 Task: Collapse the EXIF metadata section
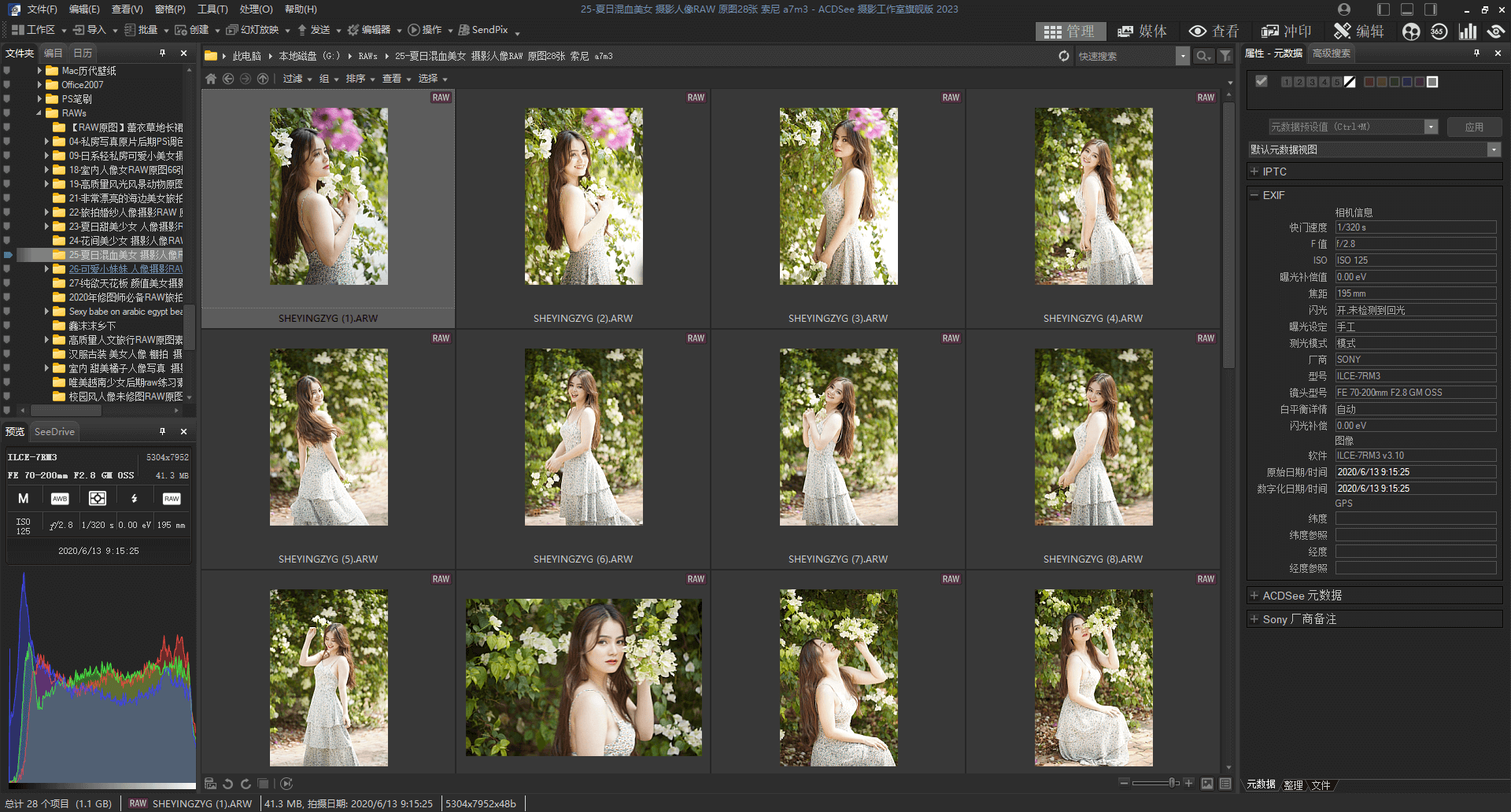1256,195
